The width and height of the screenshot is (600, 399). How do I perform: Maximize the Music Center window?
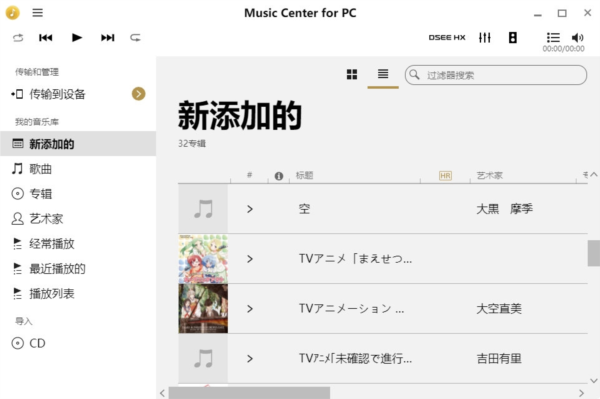point(562,13)
